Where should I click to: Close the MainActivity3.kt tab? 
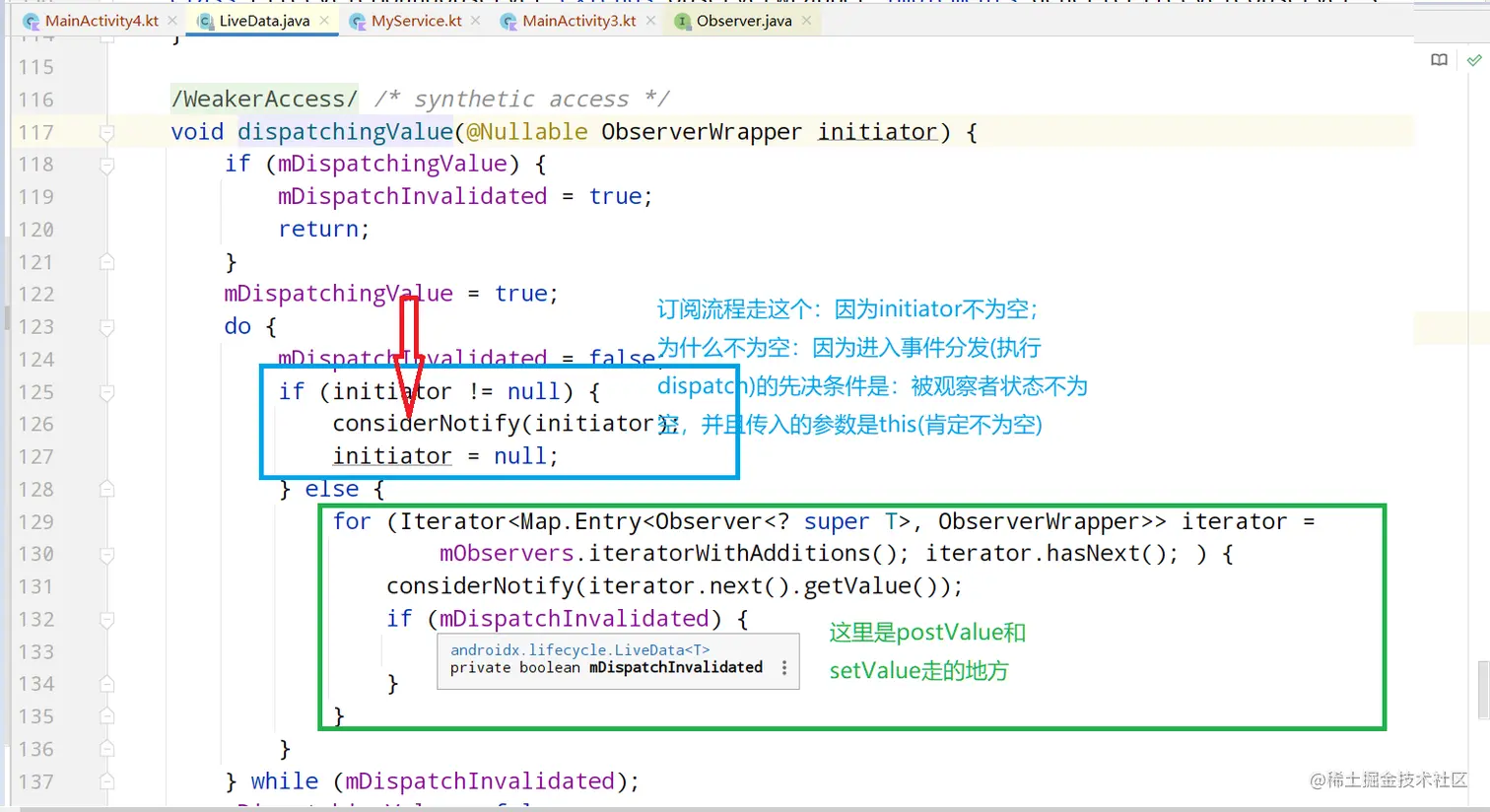[x=650, y=21]
